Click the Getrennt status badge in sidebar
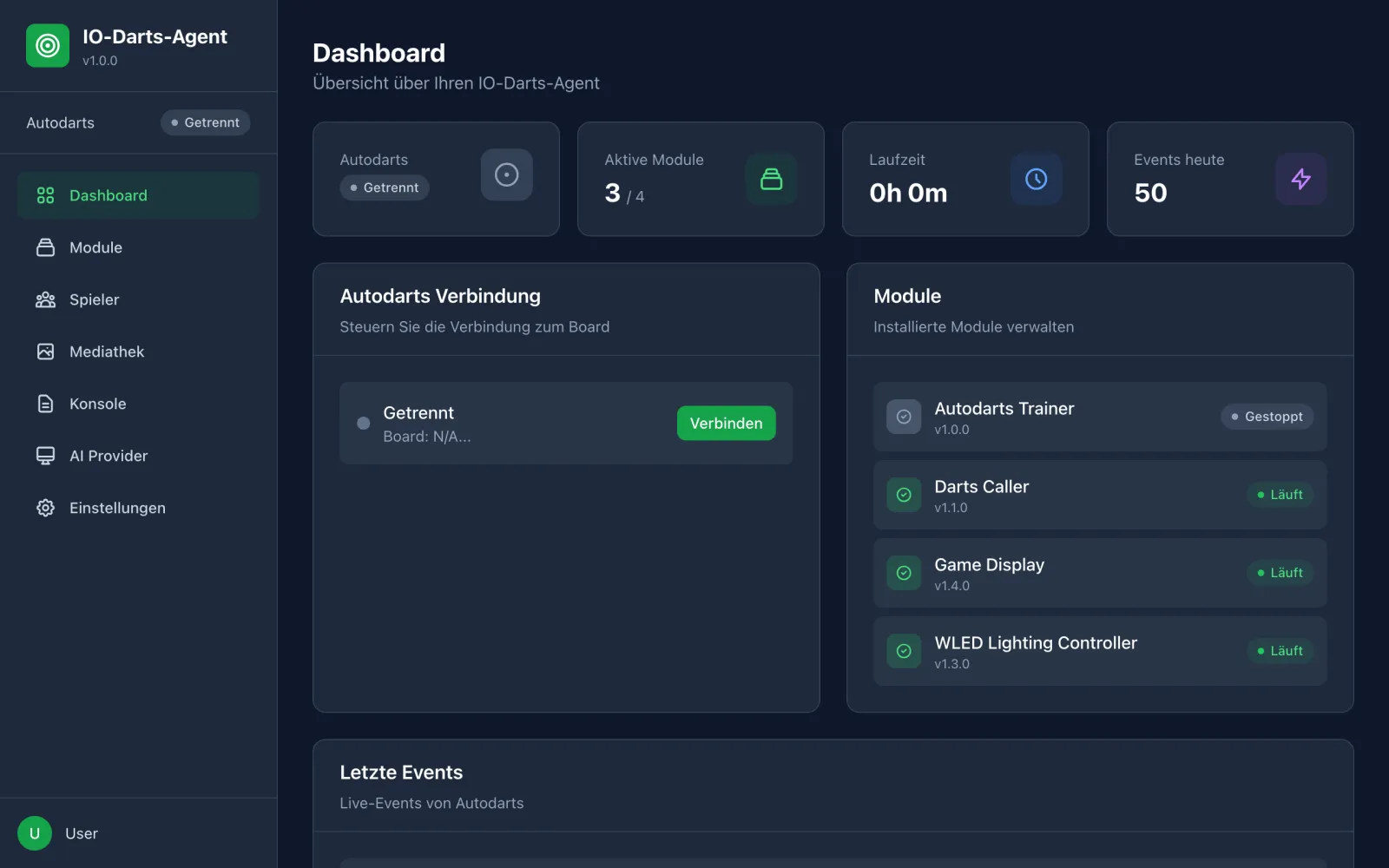 click(206, 122)
